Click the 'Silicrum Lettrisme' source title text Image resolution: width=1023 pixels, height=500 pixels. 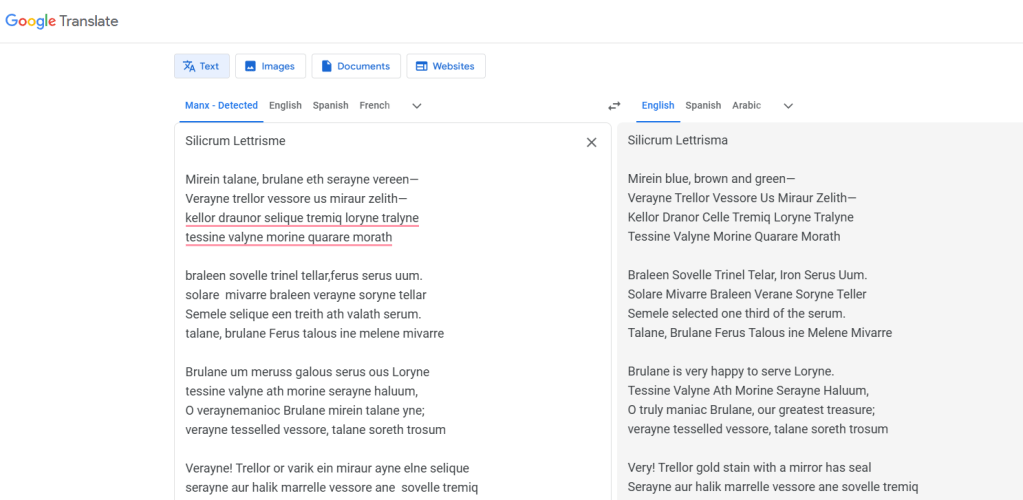click(235, 141)
